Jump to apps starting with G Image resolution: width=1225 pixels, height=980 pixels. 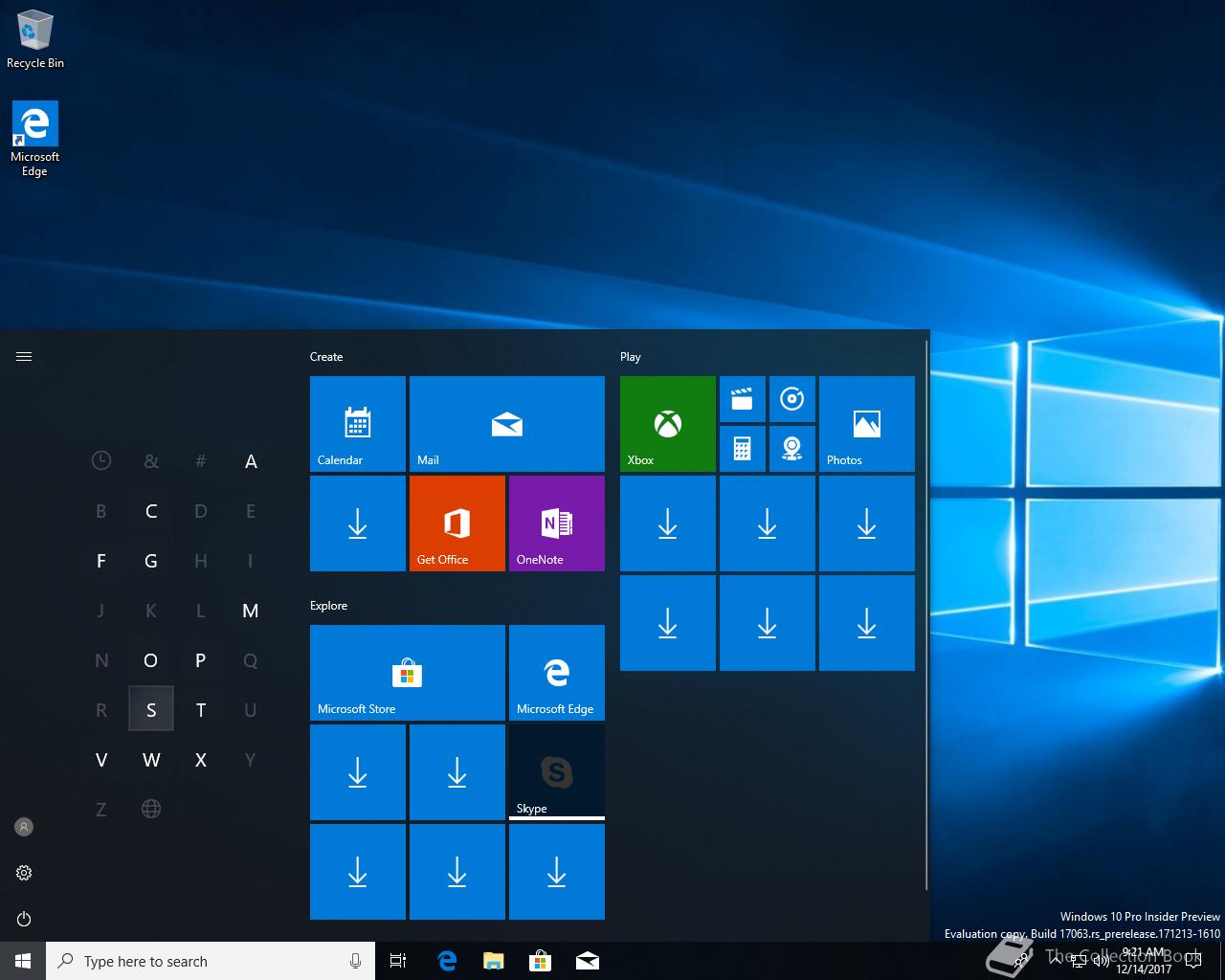(x=151, y=561)
